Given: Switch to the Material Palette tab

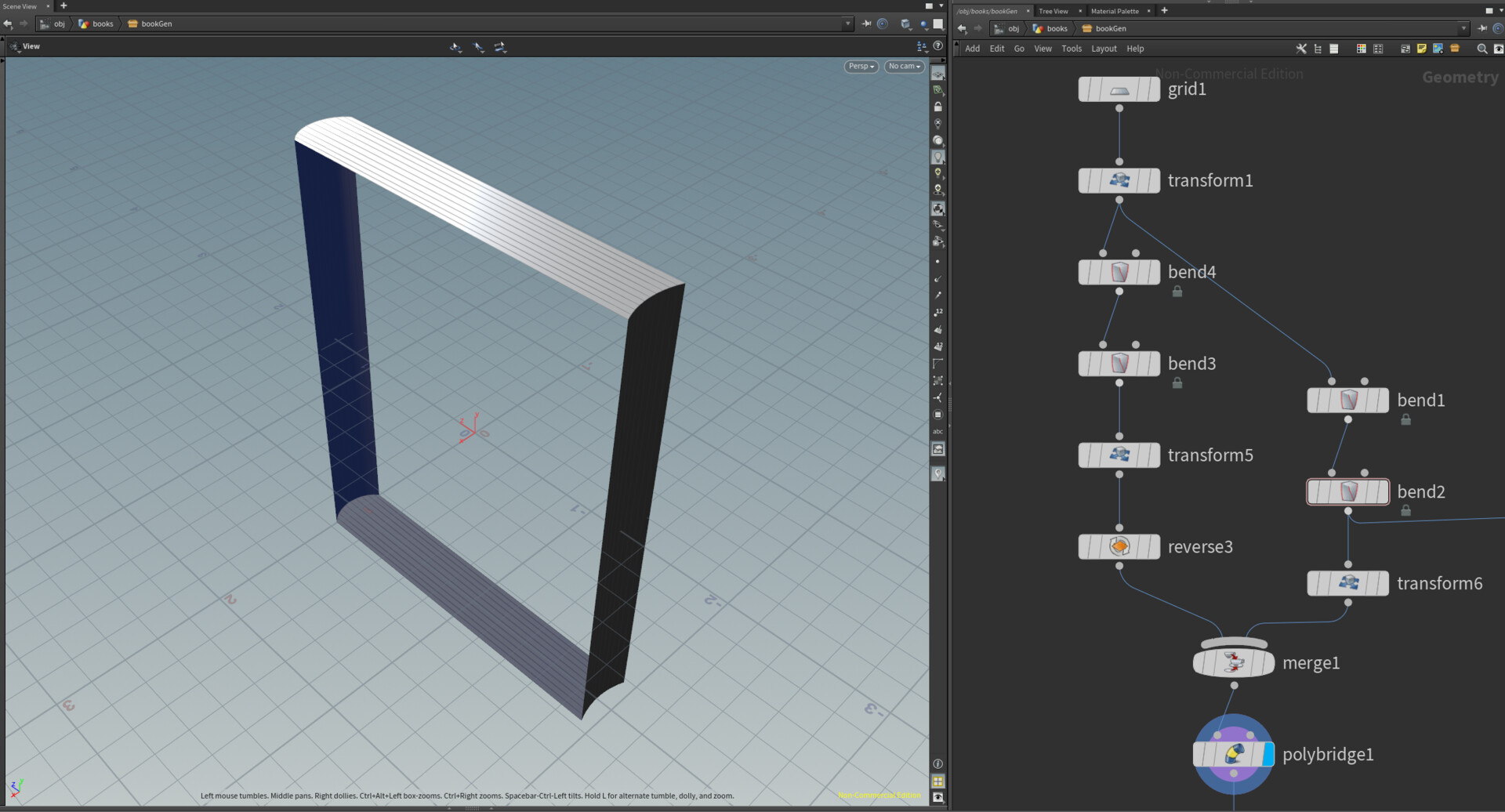Looking at the screenshot, I should (x=1114, y=11).
